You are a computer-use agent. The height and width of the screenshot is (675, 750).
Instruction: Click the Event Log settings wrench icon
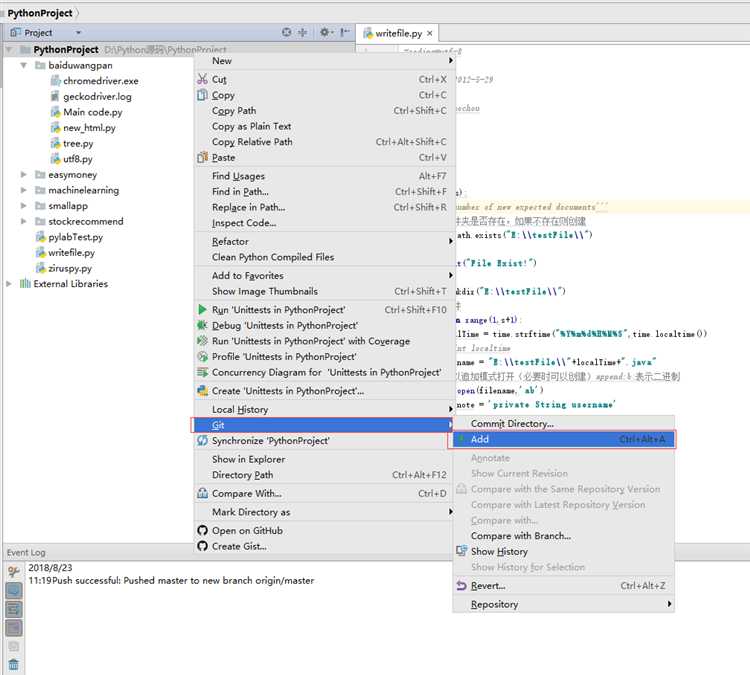pyautogui.click(x=14, y=571)
